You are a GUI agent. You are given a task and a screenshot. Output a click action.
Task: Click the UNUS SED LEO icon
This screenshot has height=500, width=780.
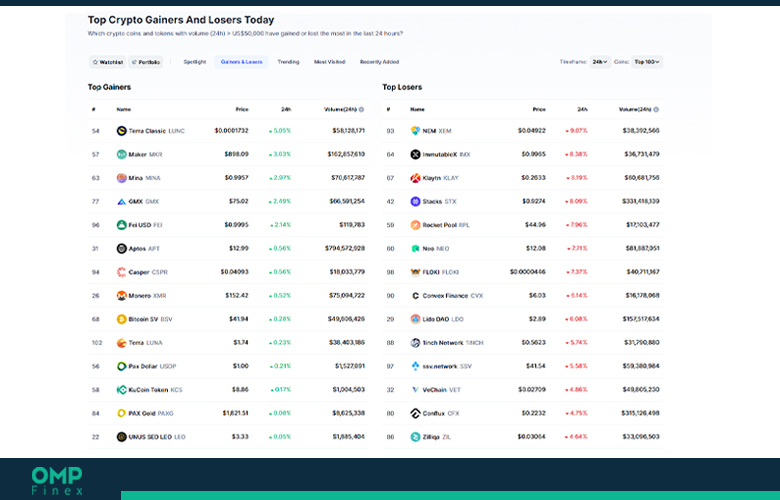(x=121, y=437)
